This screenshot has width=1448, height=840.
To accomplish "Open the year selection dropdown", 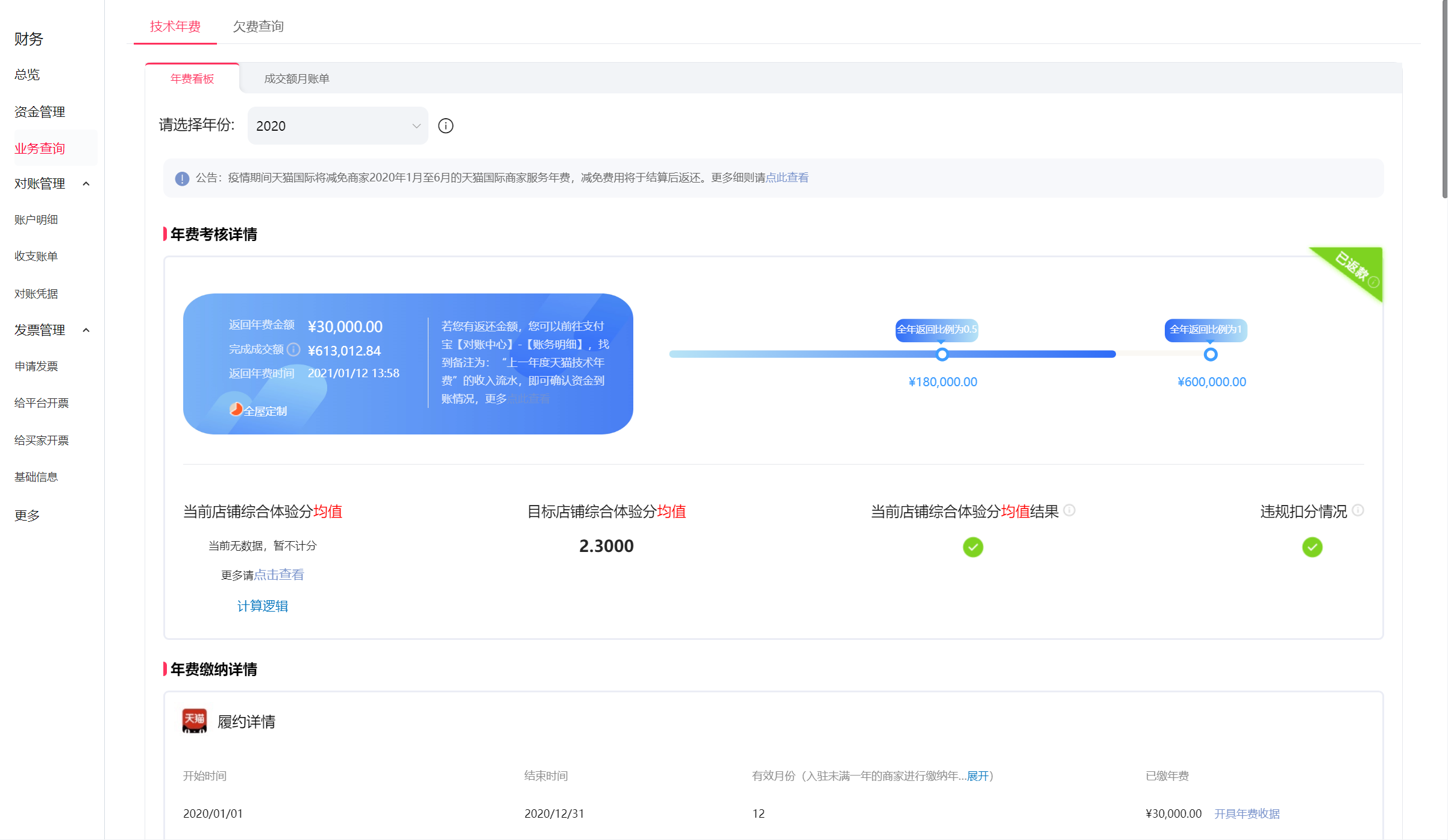I will [337, 126].
